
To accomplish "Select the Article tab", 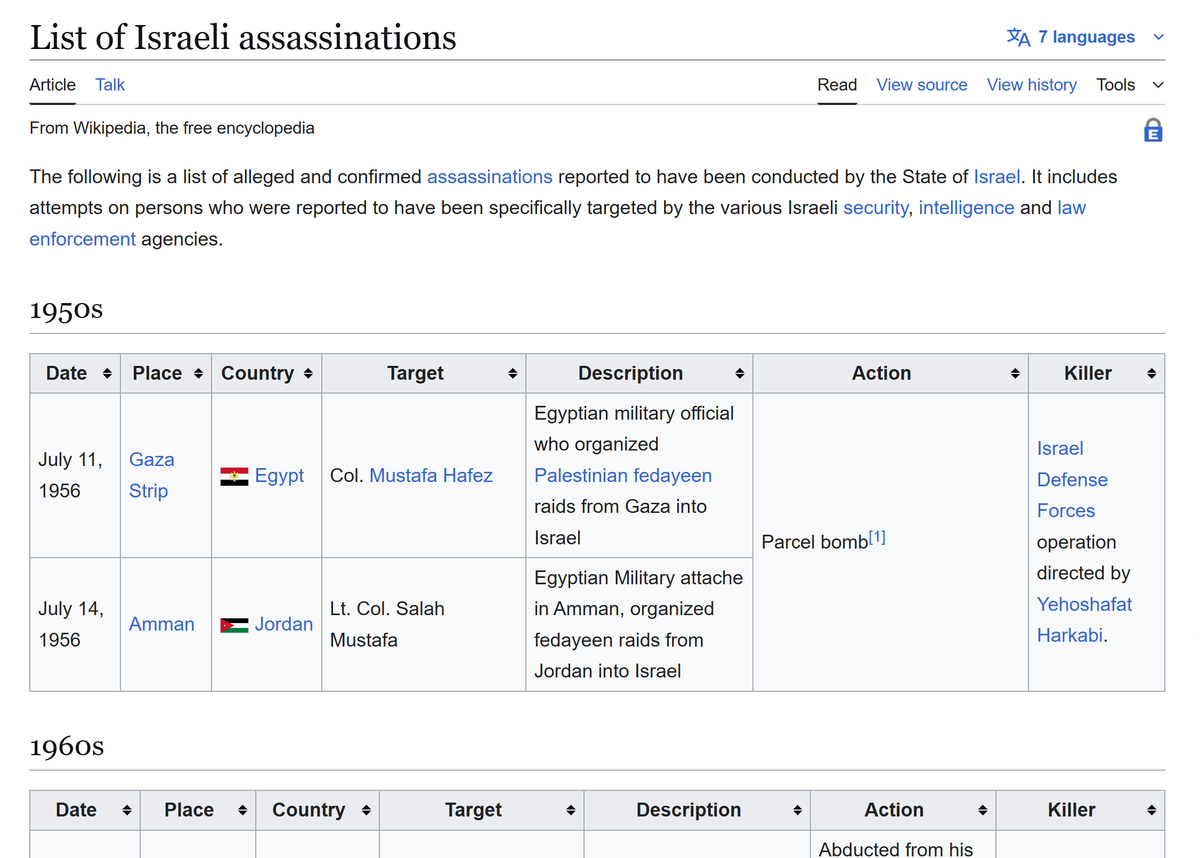I will tap(52, 85).
